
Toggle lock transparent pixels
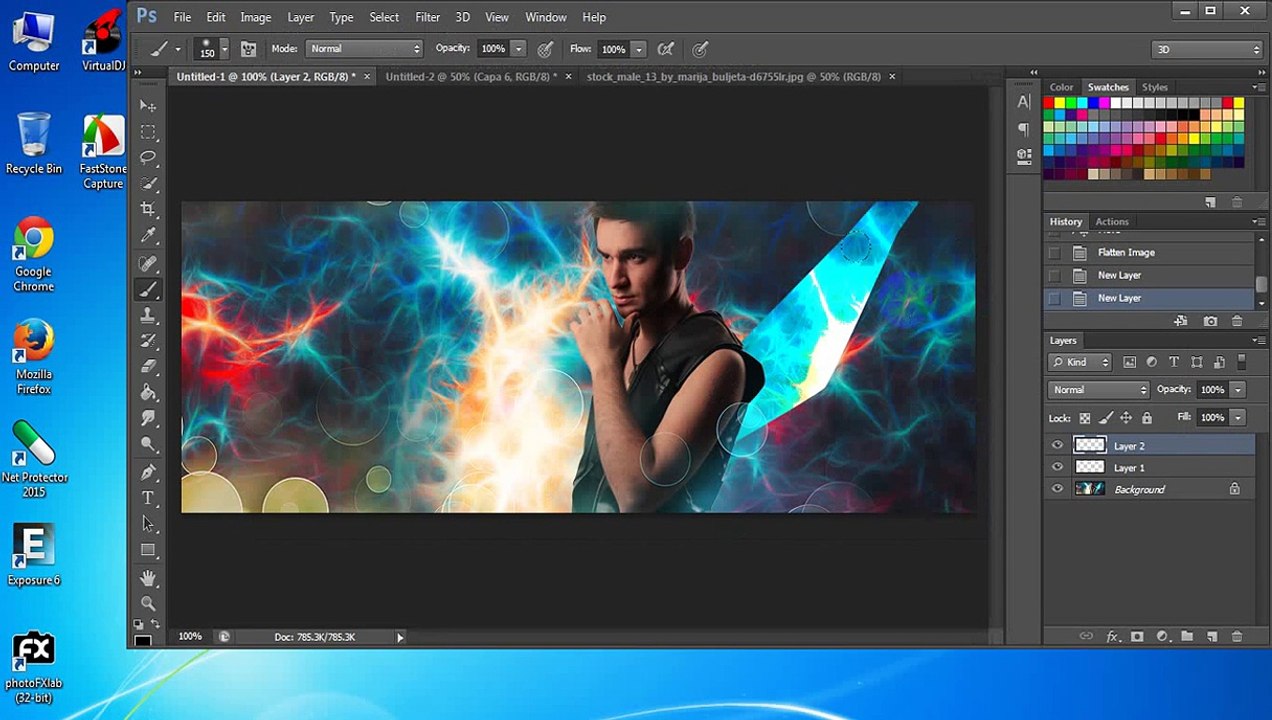click(1085, 418)
